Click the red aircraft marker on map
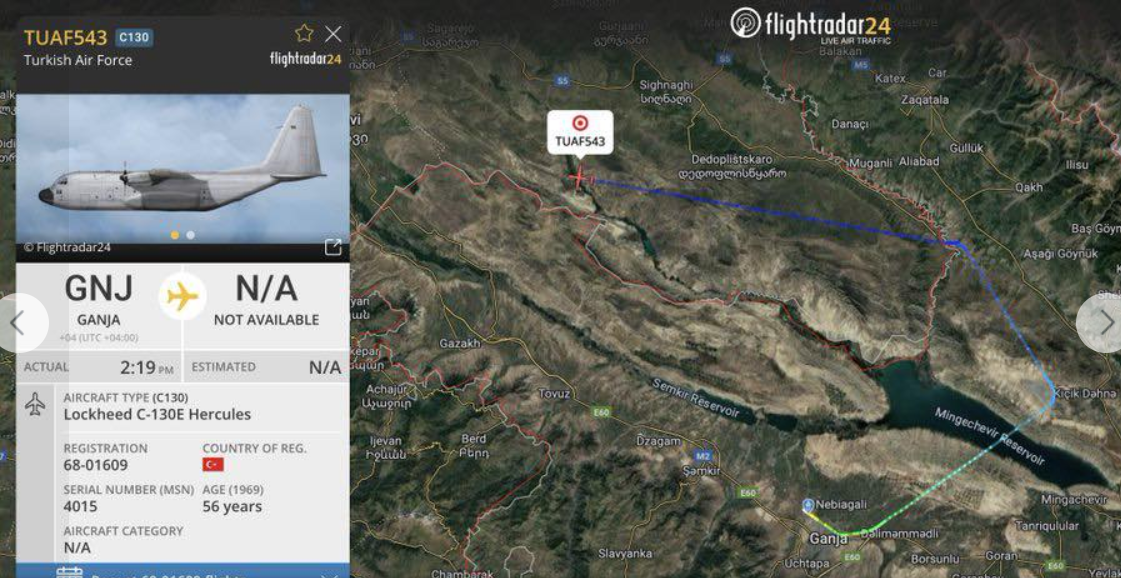Viewport: 1121px width, 578px height. click(x=578, y=177)
